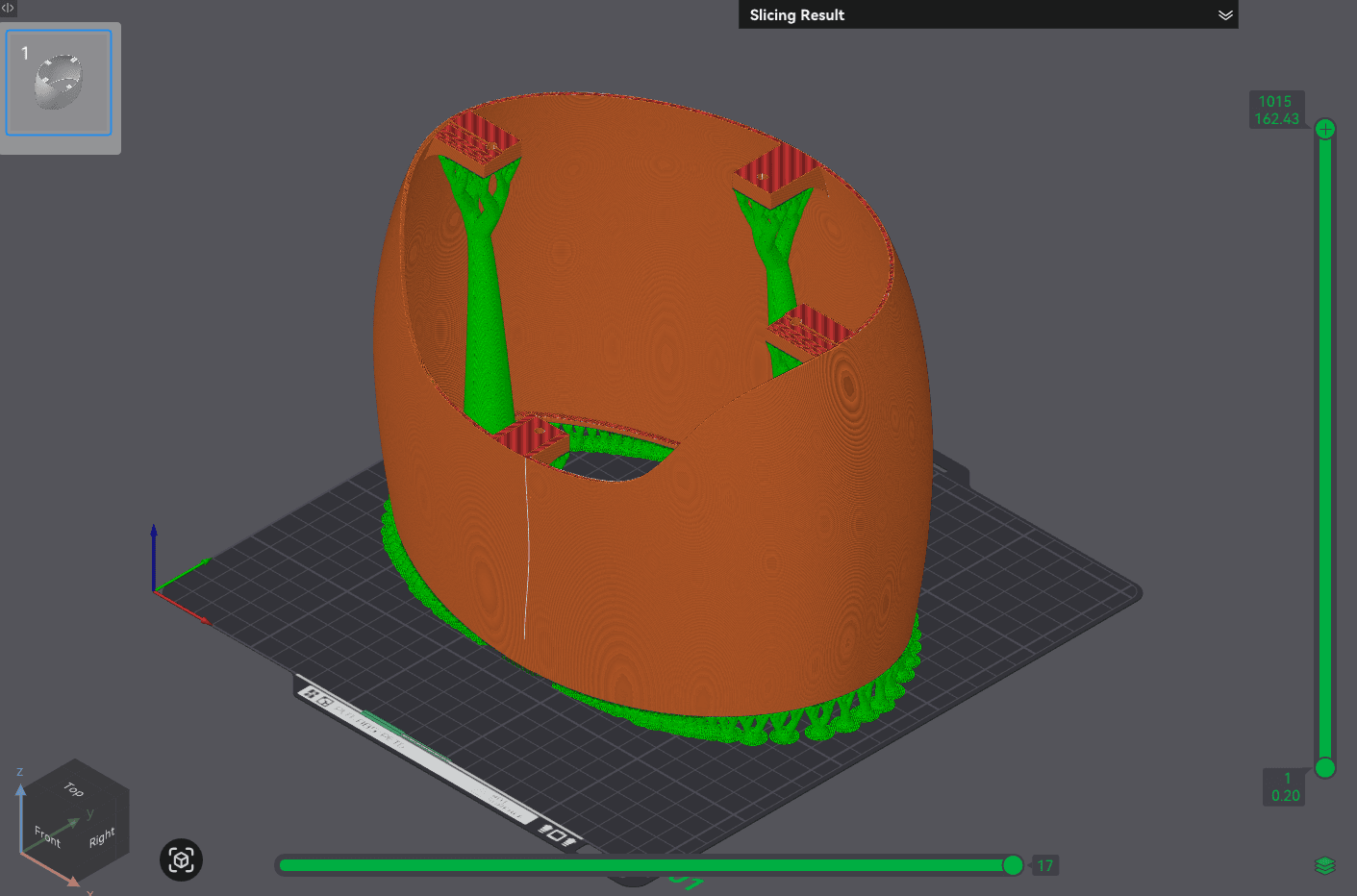The image size is (1357, 896).
Task: Click the Right face of the navigation cube
Action: pos(100,838)
